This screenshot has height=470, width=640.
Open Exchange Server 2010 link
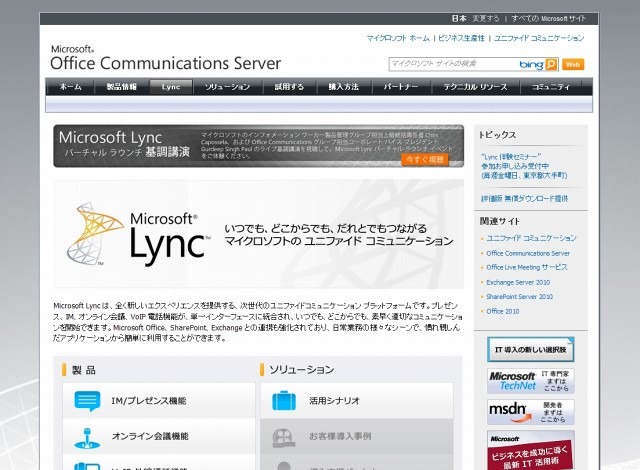518,282
